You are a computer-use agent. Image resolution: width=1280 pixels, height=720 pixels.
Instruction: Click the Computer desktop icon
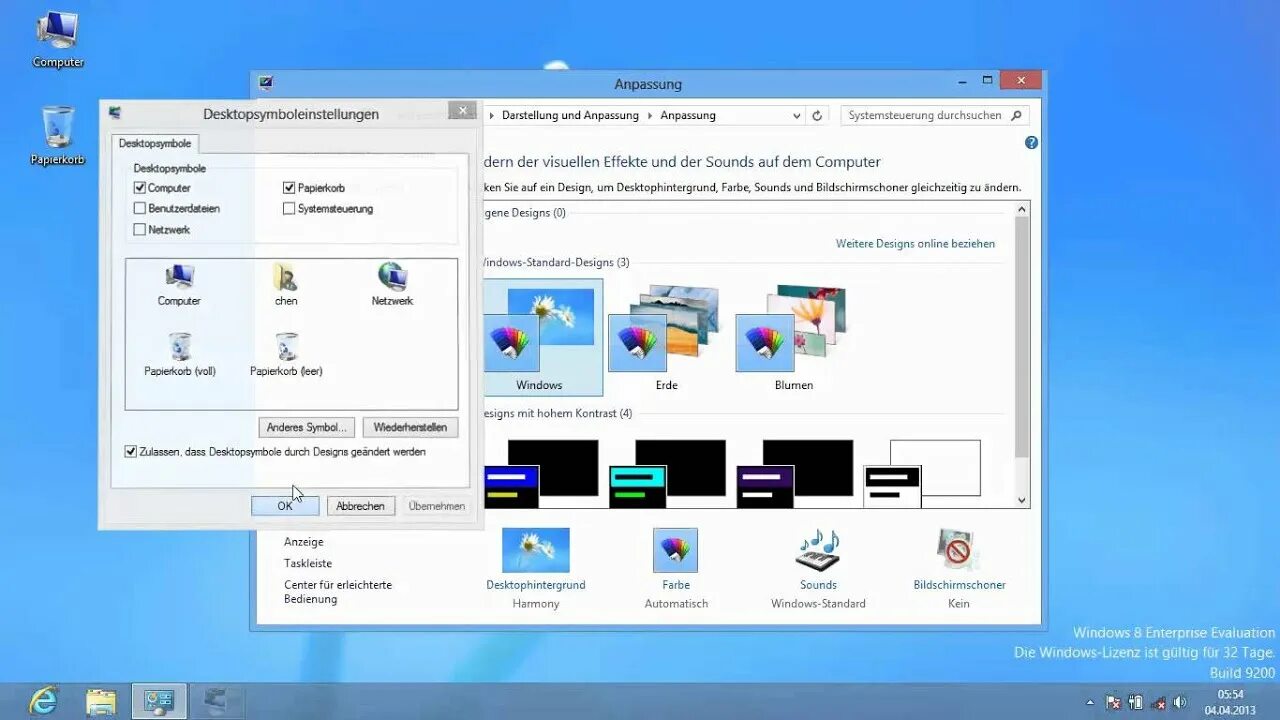(x=58, y=38)
